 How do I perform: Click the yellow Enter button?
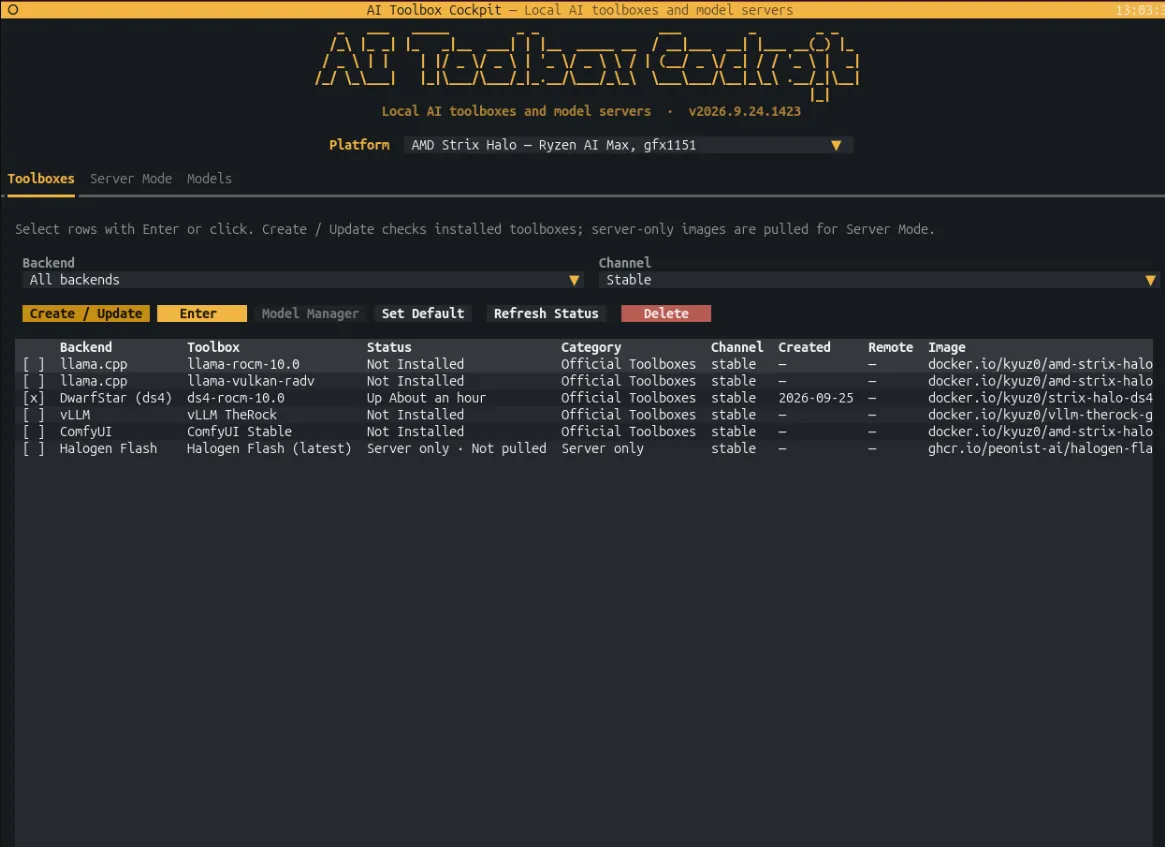pos(201,314)
